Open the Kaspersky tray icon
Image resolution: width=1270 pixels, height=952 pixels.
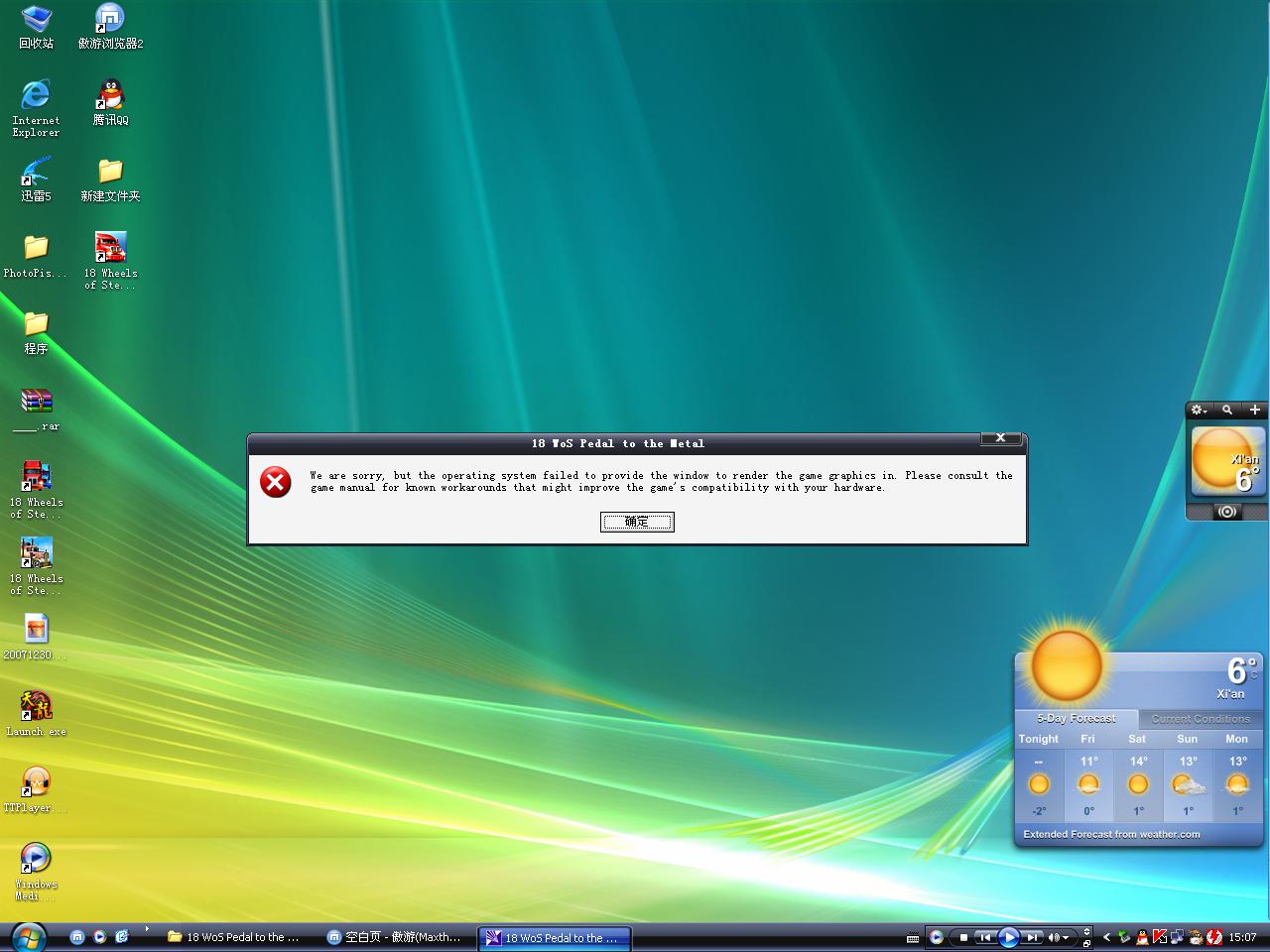point(1160,937)
